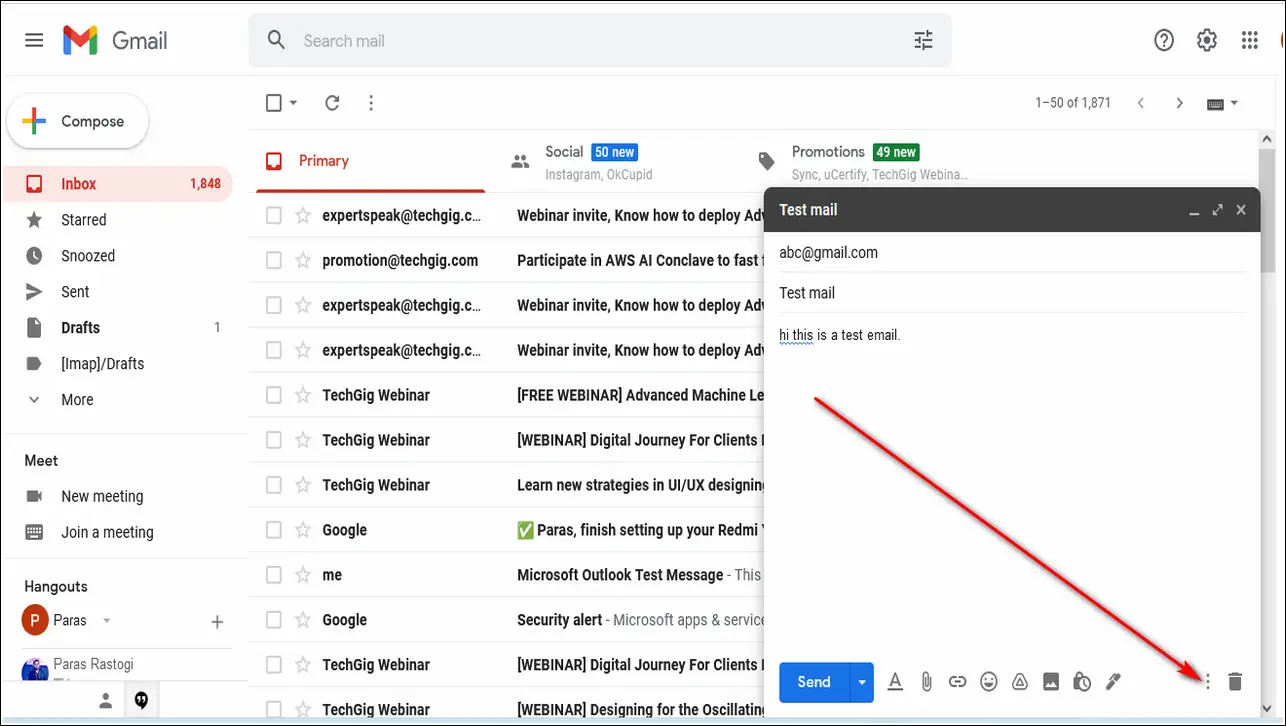This screenshot has width=1286, height=726.
Task: Insert photo in the compose window
Action: [1051, 682]
